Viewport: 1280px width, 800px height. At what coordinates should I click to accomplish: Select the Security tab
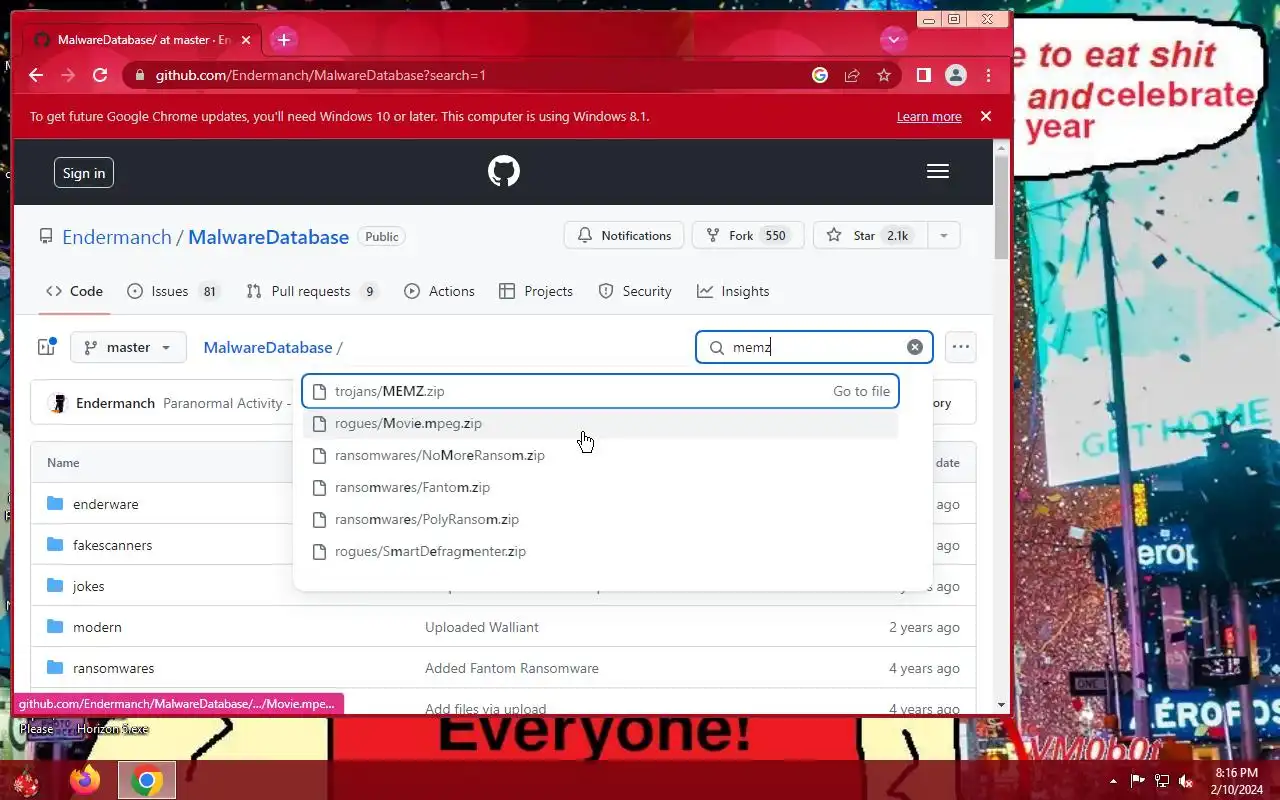pos(635,291)
